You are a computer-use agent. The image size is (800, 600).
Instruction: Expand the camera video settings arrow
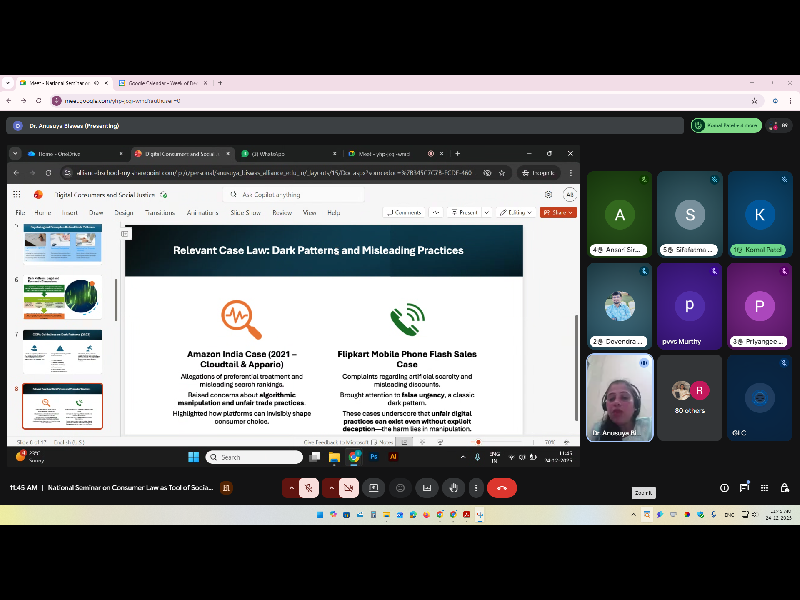(x=328, y=488)
